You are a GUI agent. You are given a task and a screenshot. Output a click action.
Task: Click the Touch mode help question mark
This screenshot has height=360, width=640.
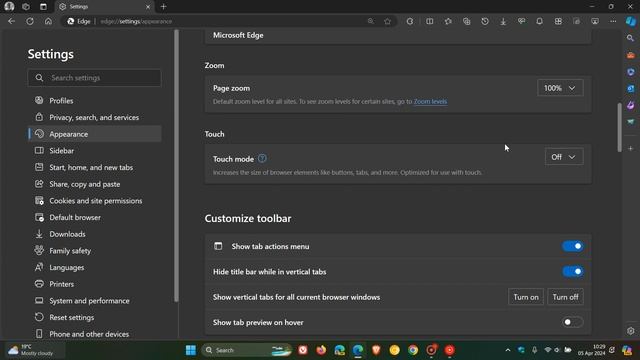pyautogui.click(x=262, y=158)
